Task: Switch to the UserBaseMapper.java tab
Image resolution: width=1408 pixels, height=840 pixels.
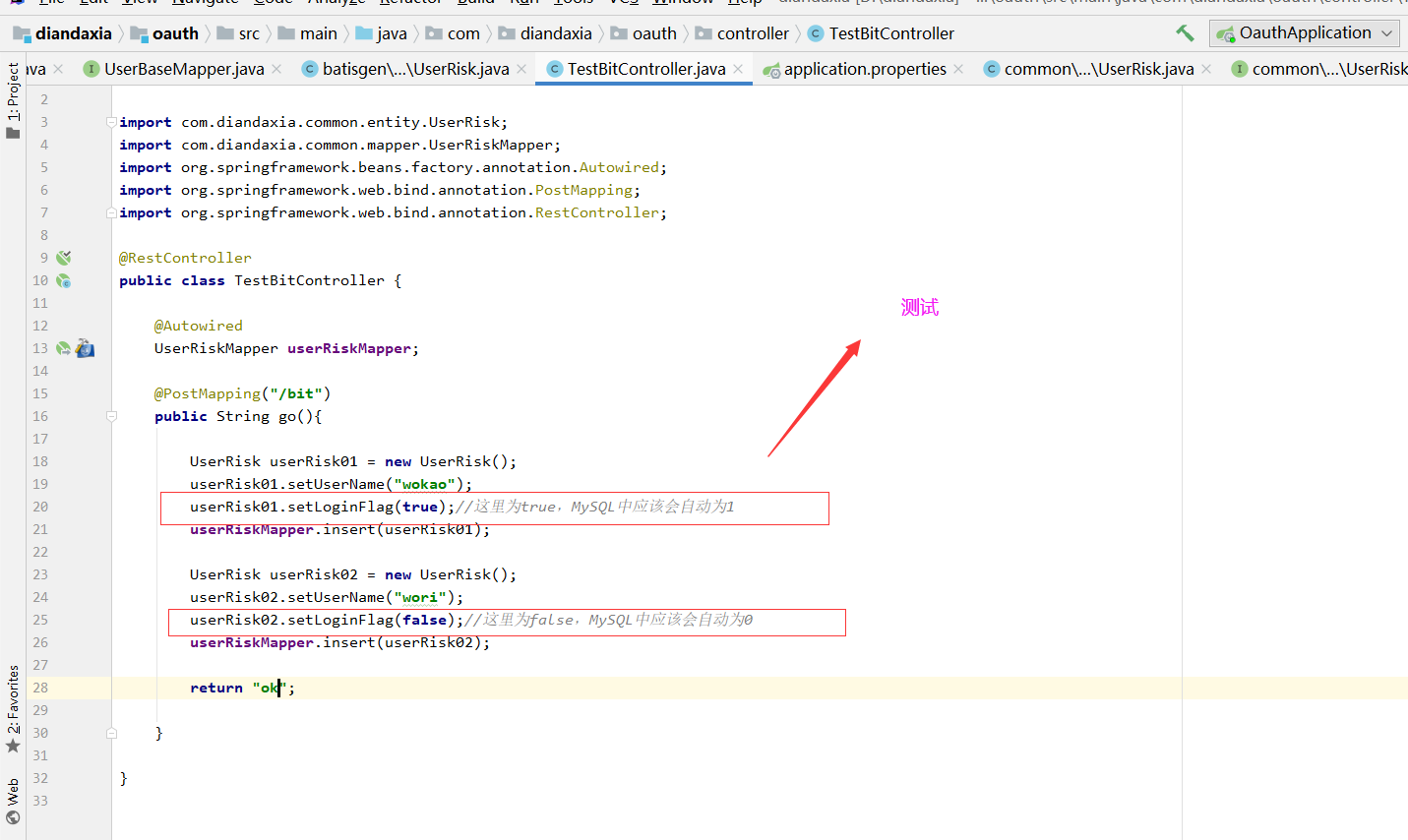Action: coord(183,69)
